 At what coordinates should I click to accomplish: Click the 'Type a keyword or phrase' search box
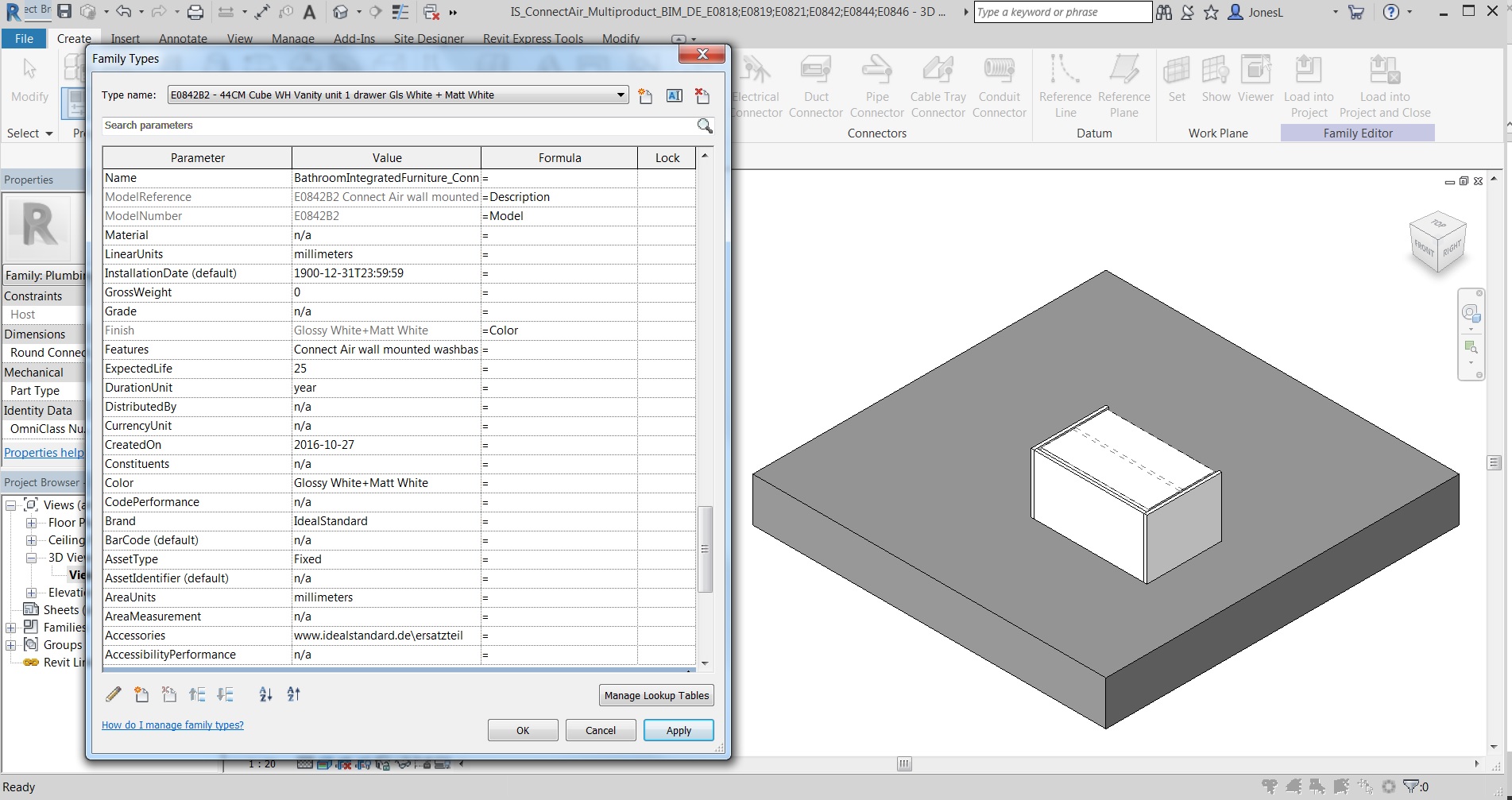[1062, 12]
